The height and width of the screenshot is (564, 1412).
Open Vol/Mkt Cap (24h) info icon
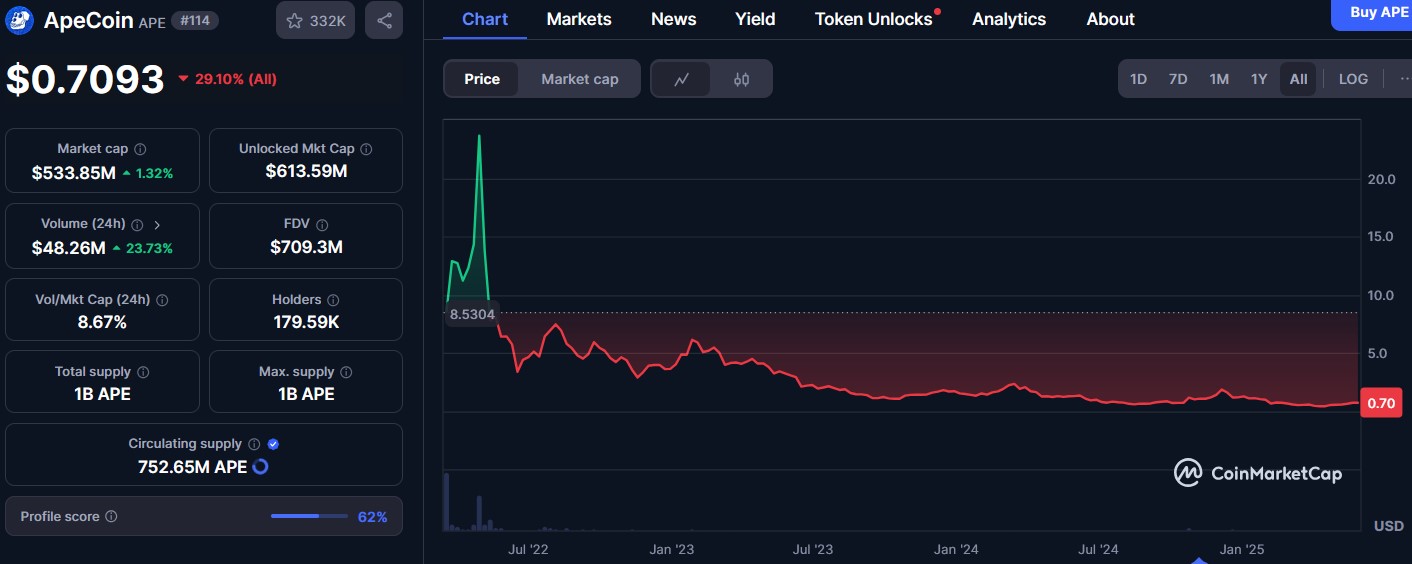pyautogui.click(x=162, y=300)
